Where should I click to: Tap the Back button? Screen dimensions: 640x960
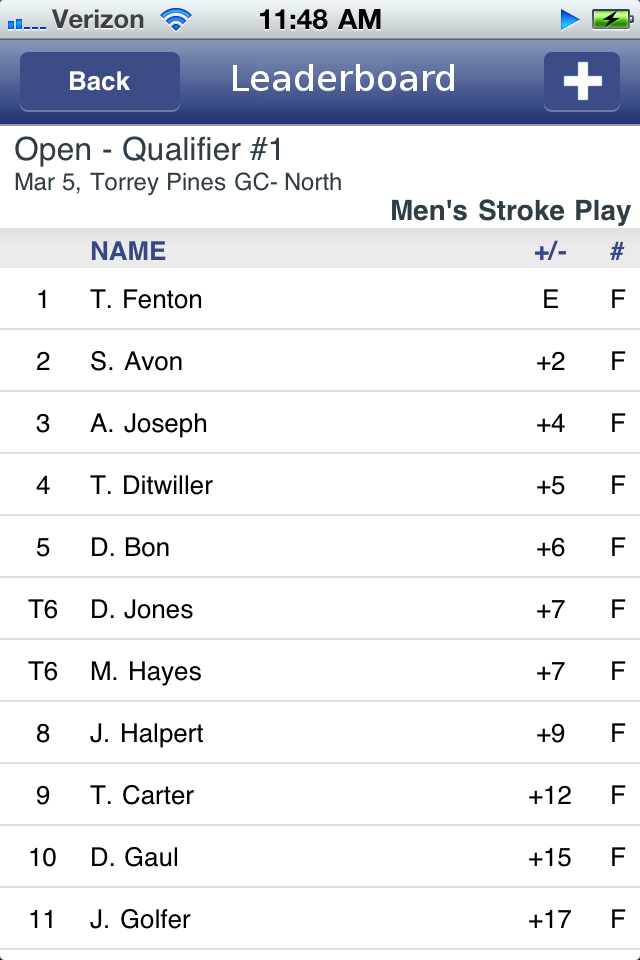click(x=100, y=81)
